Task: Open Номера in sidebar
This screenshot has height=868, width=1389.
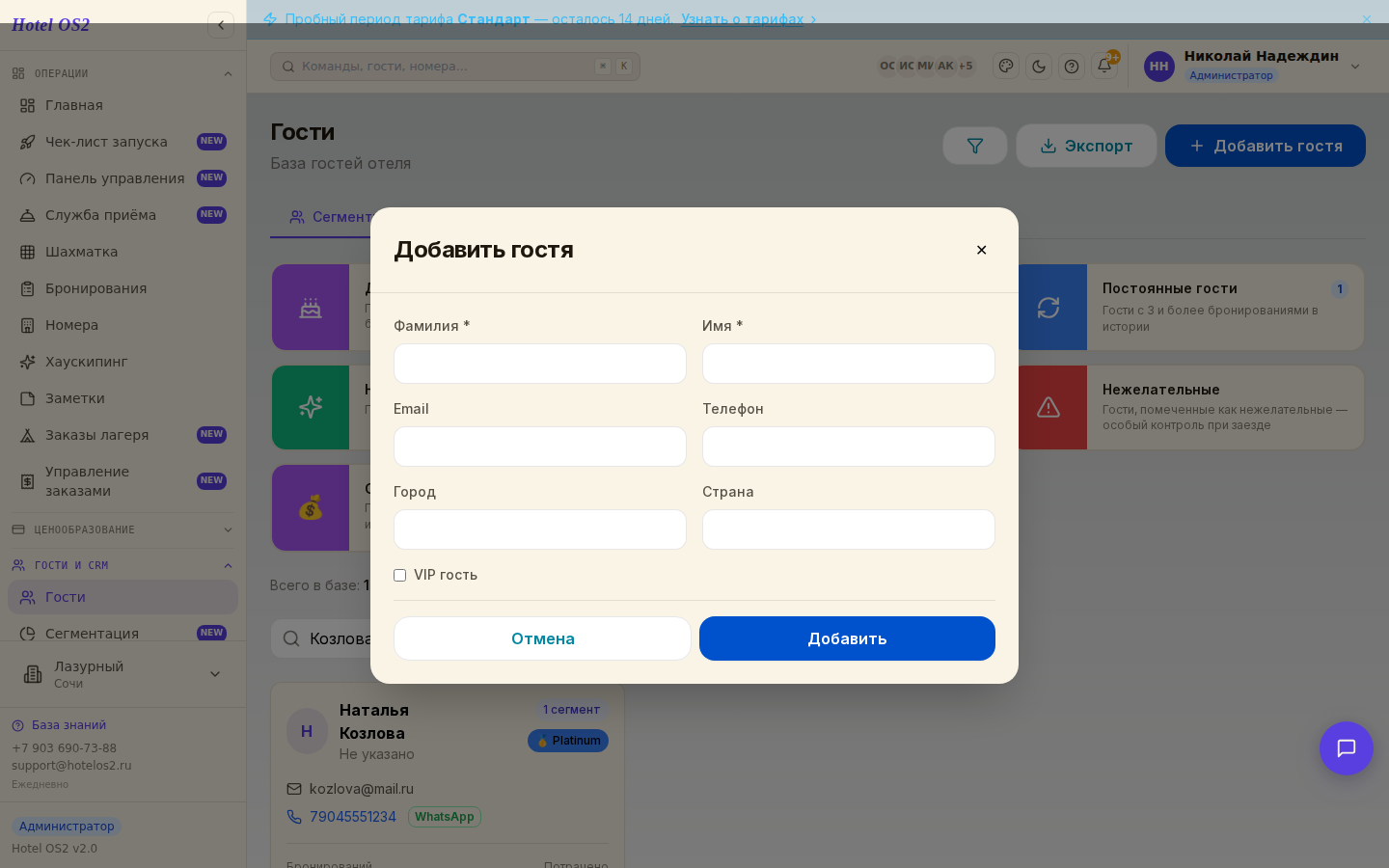Action: 123,325
